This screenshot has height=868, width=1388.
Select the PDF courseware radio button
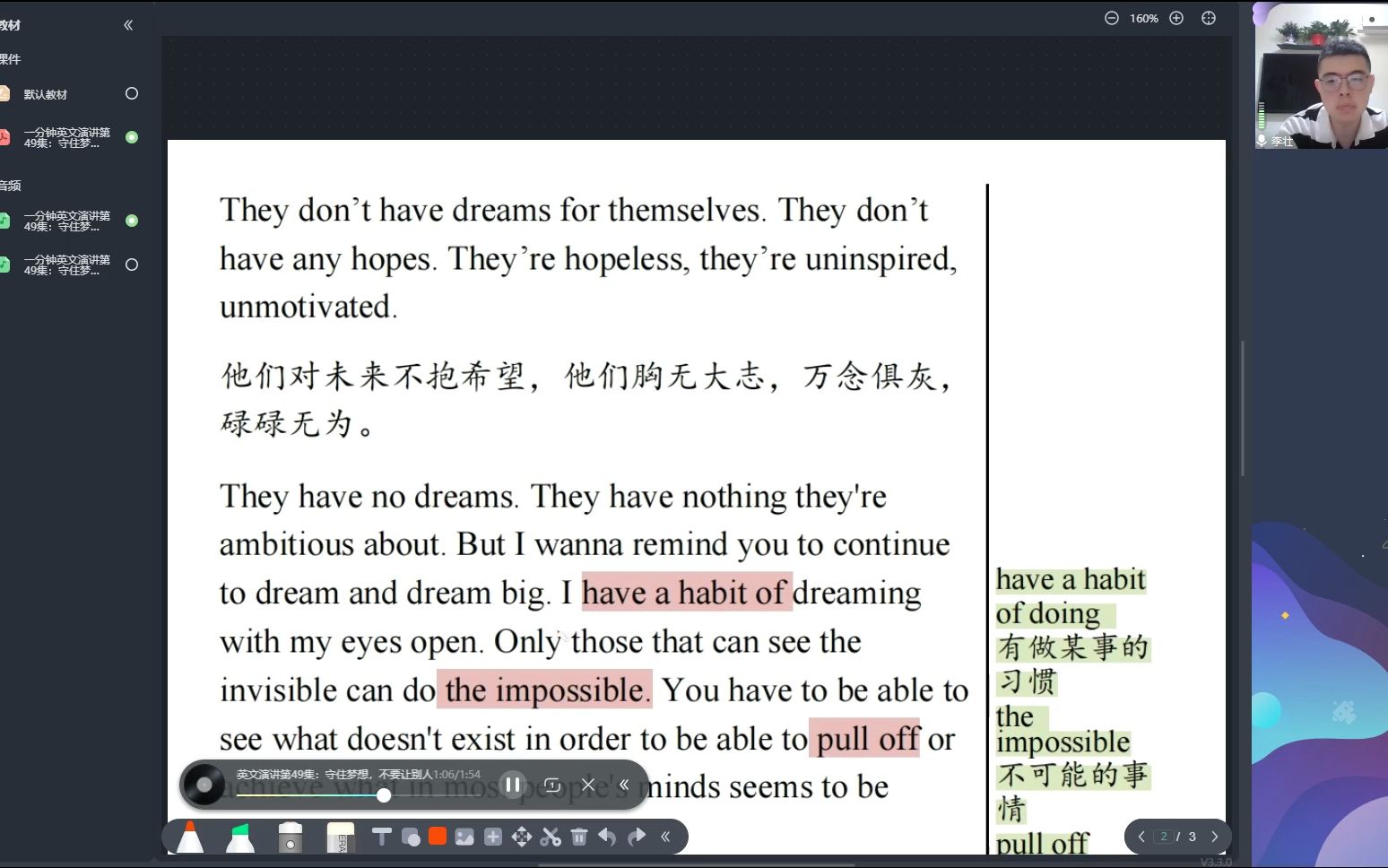pos(132,137)
